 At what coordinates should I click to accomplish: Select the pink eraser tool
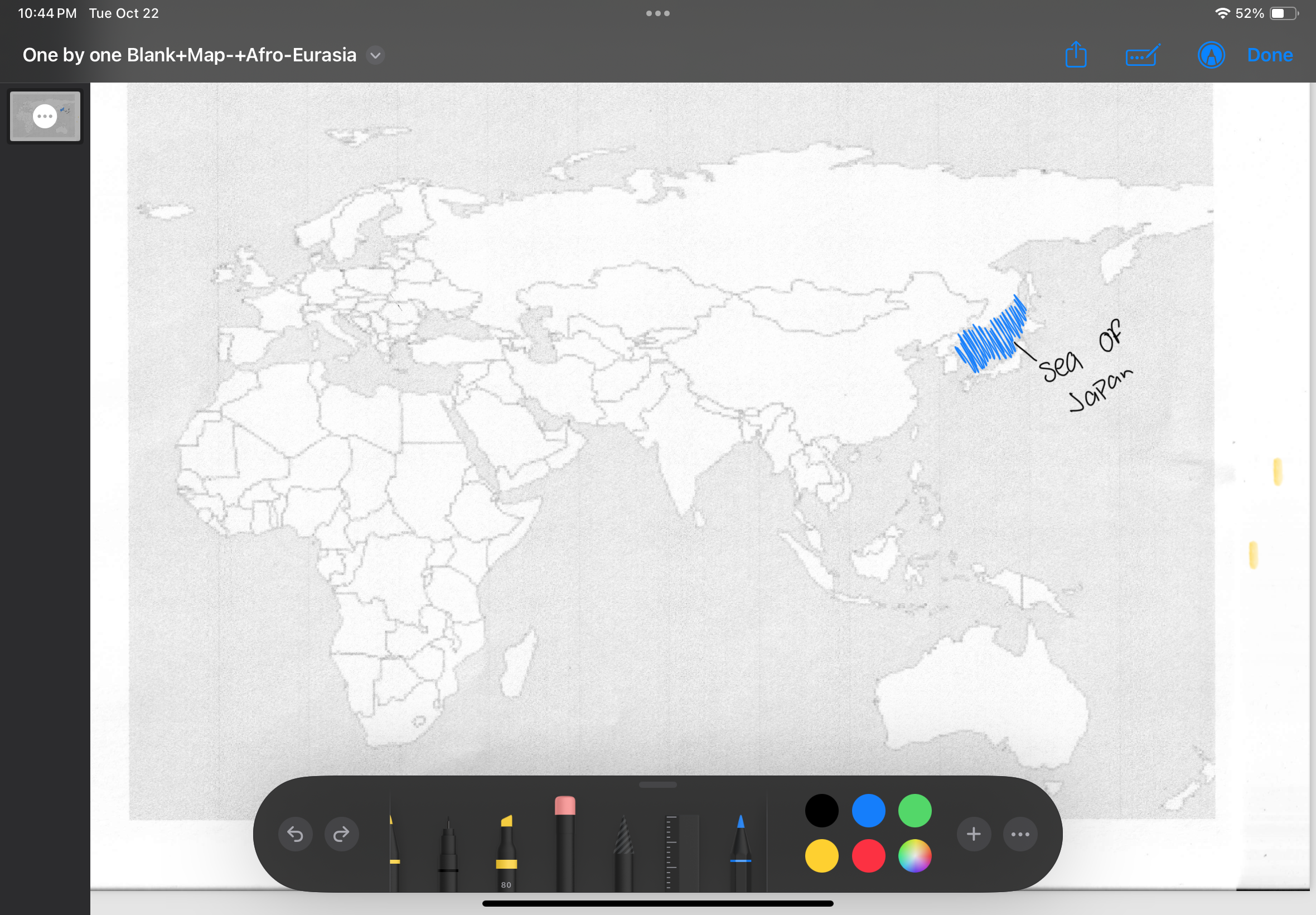pos(565,844)
